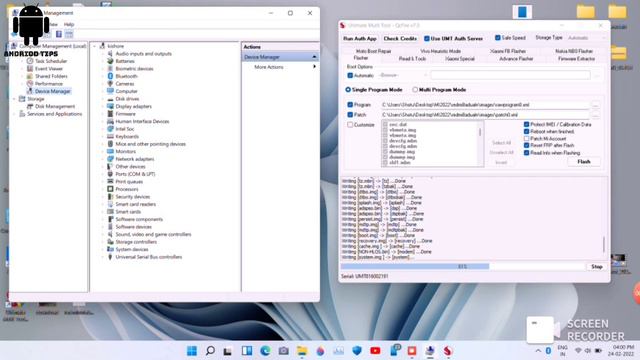Viewport: 640px width, 360px height.
Task: Open YouTube icon on the taskbar
Action: tap(375, 351)
